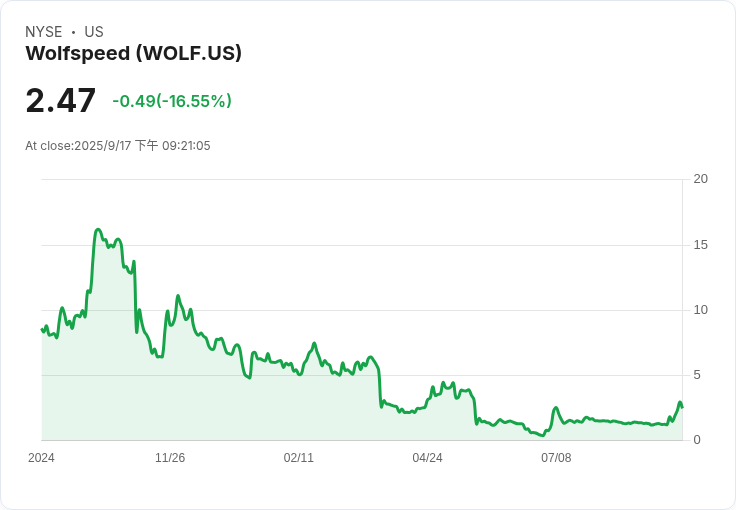The width and height of the screenshot is (736, 510).
Task: Click the line's leftmost starting point
Action: coord(42,329)
